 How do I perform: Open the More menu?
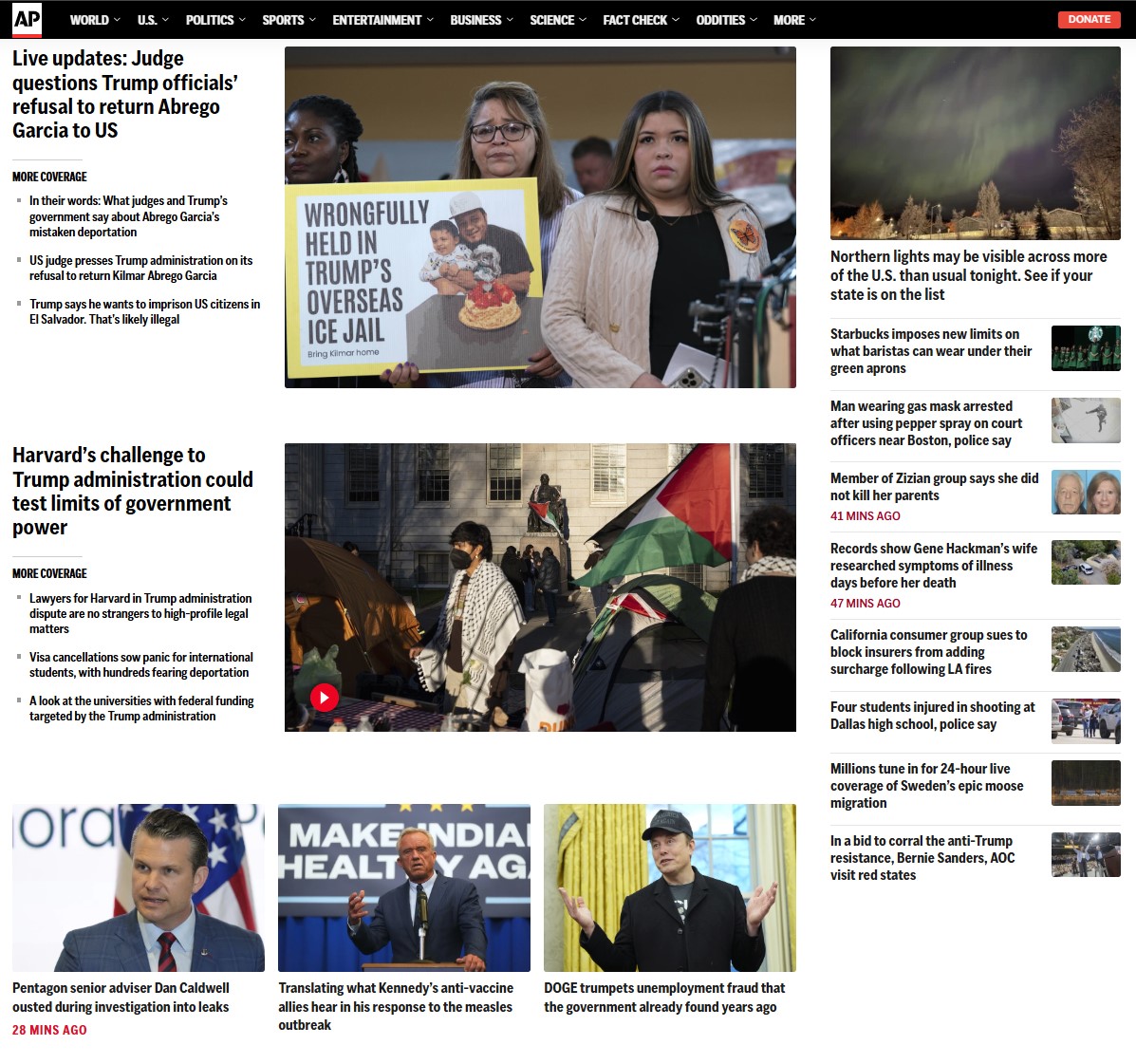[x=789, y=20]
